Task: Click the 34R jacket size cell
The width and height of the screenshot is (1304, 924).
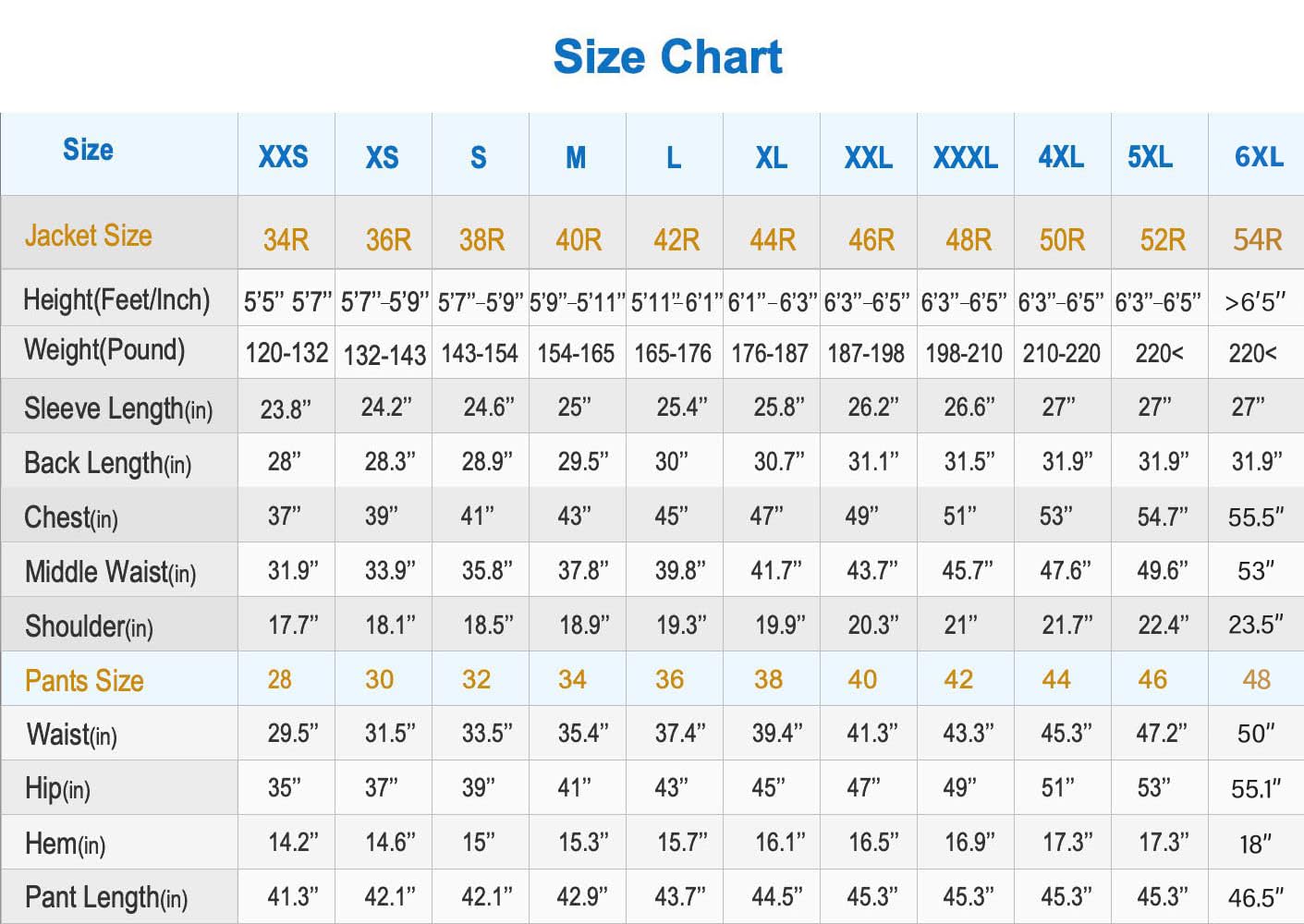Action: (286, 240)
